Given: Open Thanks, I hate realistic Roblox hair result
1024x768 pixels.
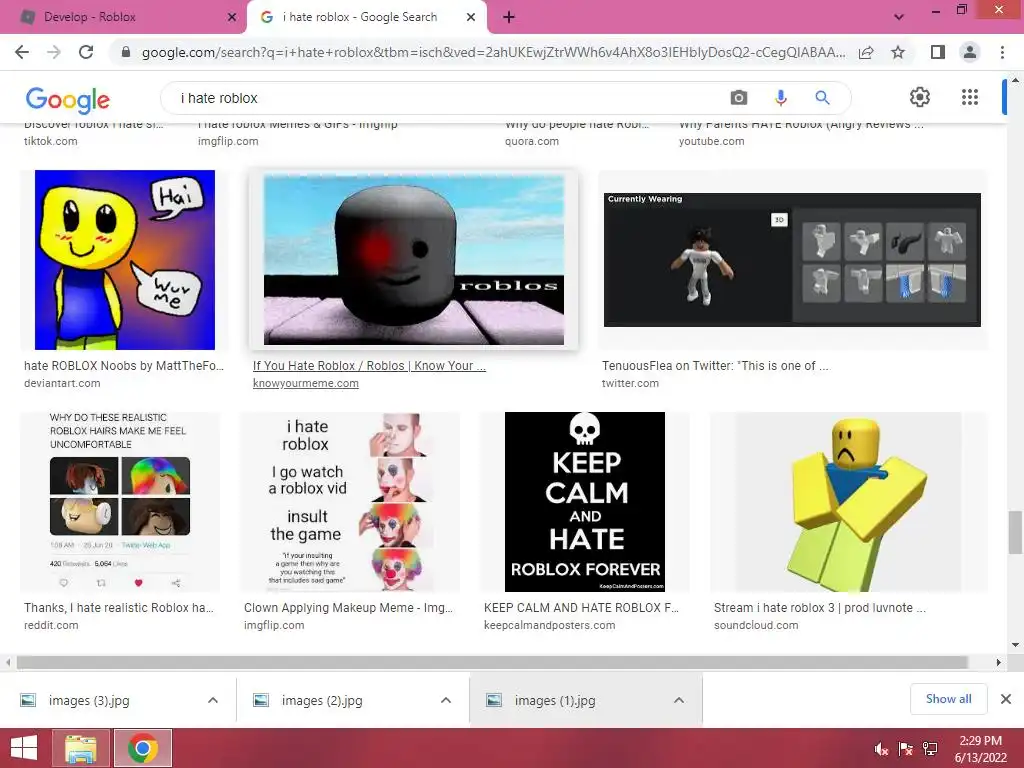Looking at the screenshot, I should (x=119, y=607).
